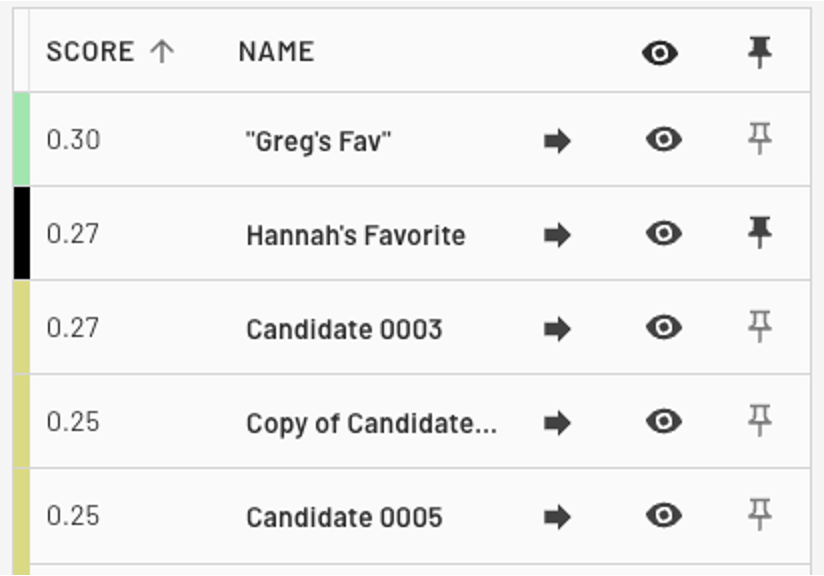The width and height of the screenshot is (824, 576).
Task: Open the arrow for Candidate 0005 row
Action: [x=557, y=517]
